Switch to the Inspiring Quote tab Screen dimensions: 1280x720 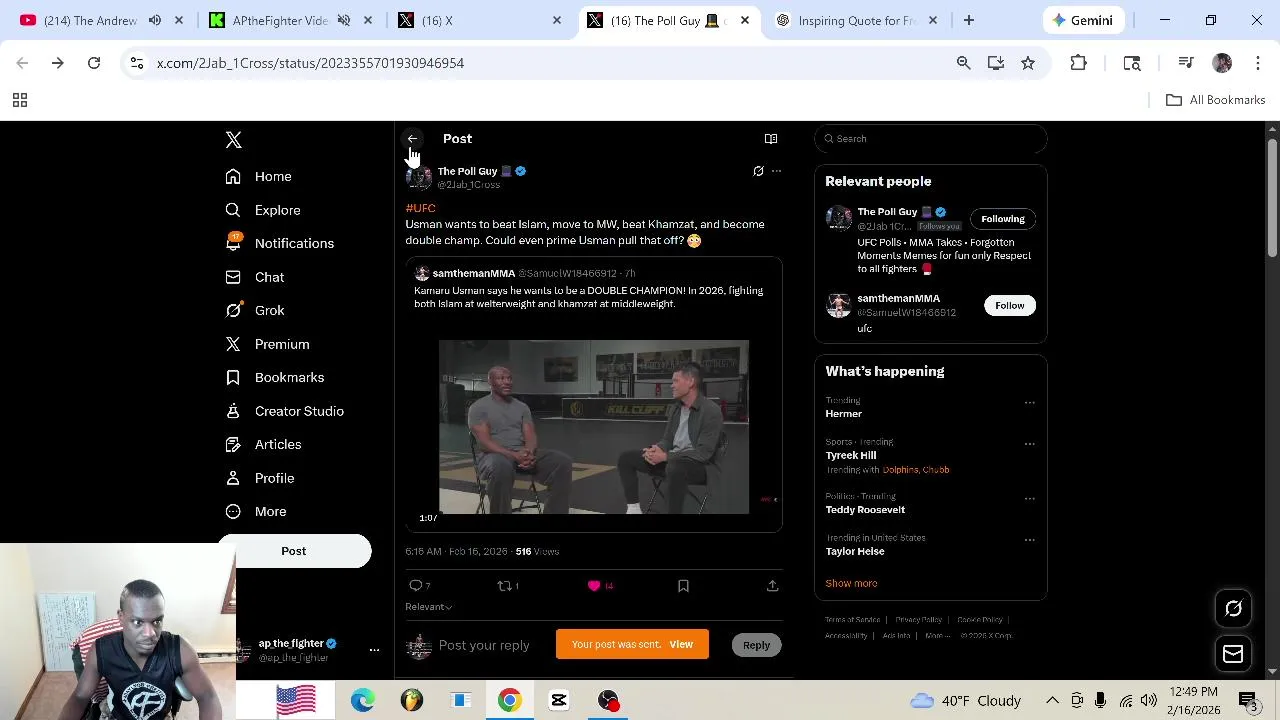point(856,20)
